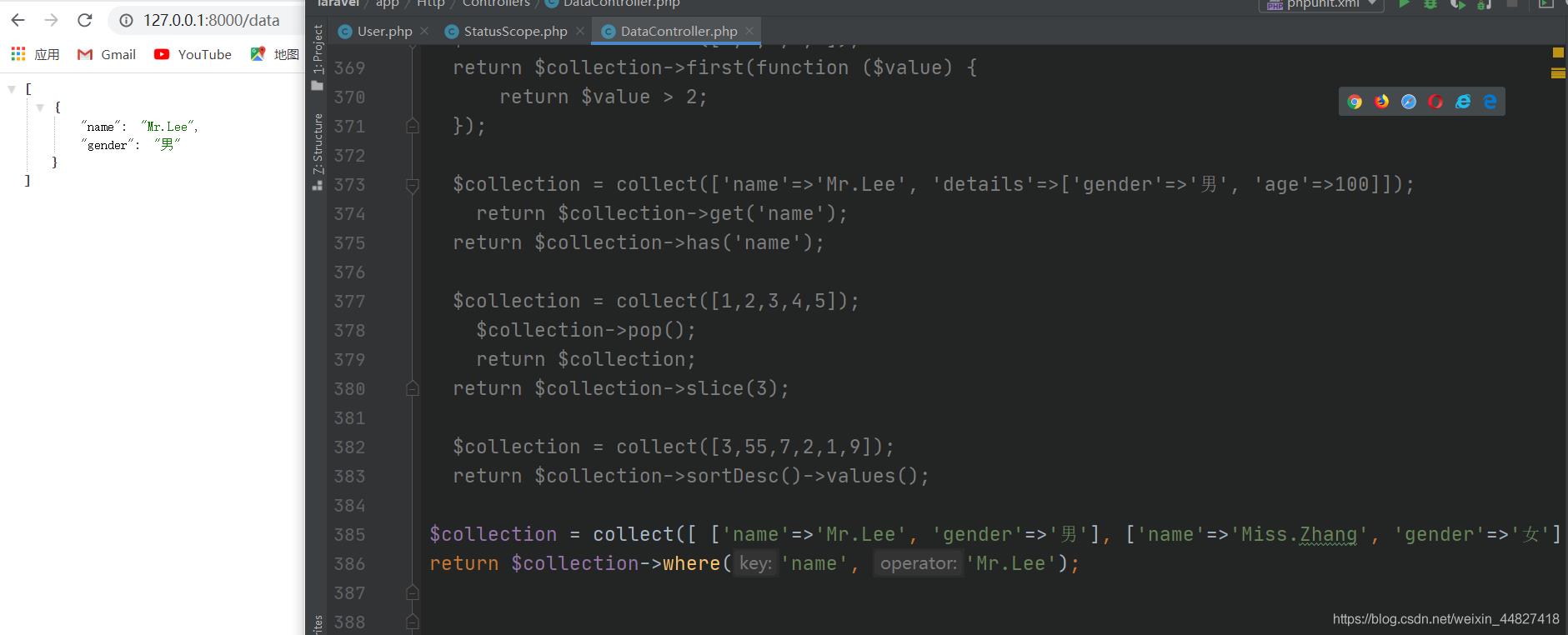The image size is (1568, 635).
Task: Close the DataController.php tab
Action: tap(749, 31)
